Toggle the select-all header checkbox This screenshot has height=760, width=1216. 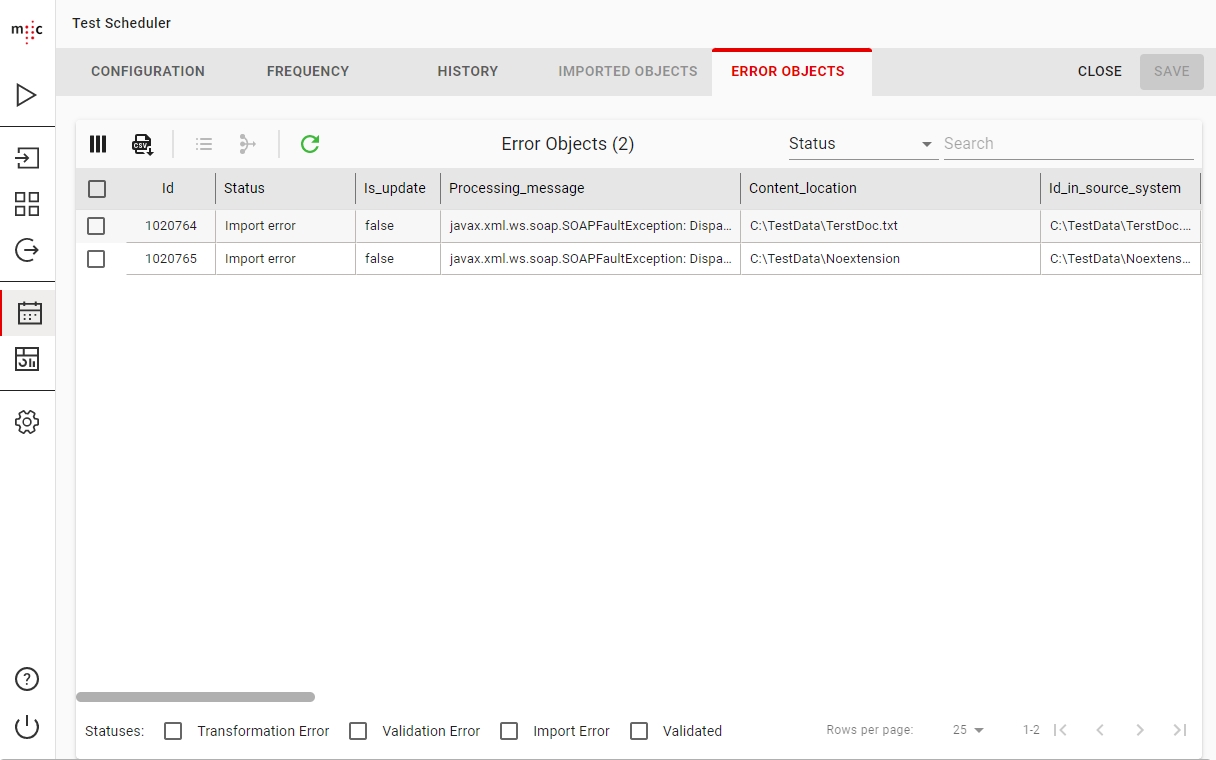coord(97,189)
